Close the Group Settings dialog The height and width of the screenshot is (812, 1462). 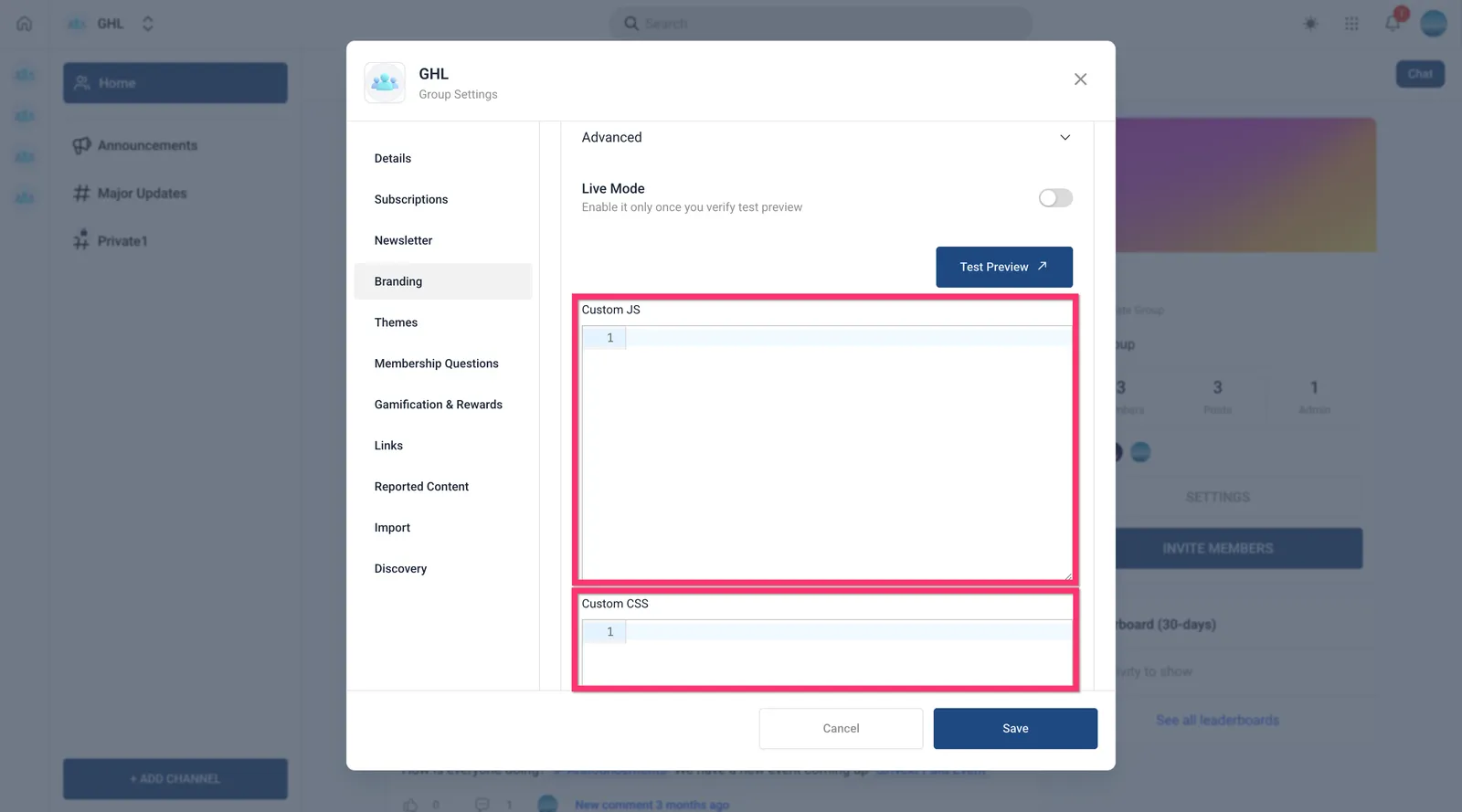click(1080, 79)
